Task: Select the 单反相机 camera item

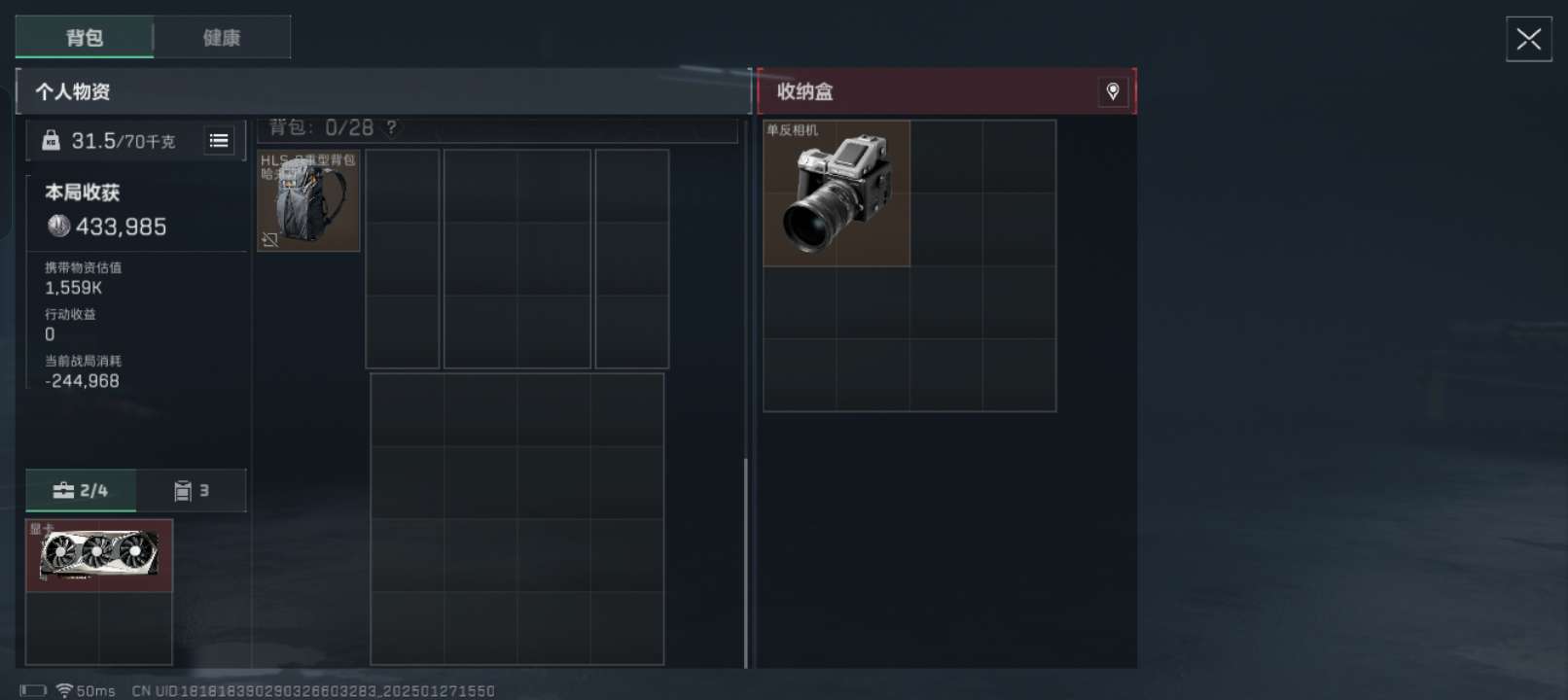Action: pos(837,192)
